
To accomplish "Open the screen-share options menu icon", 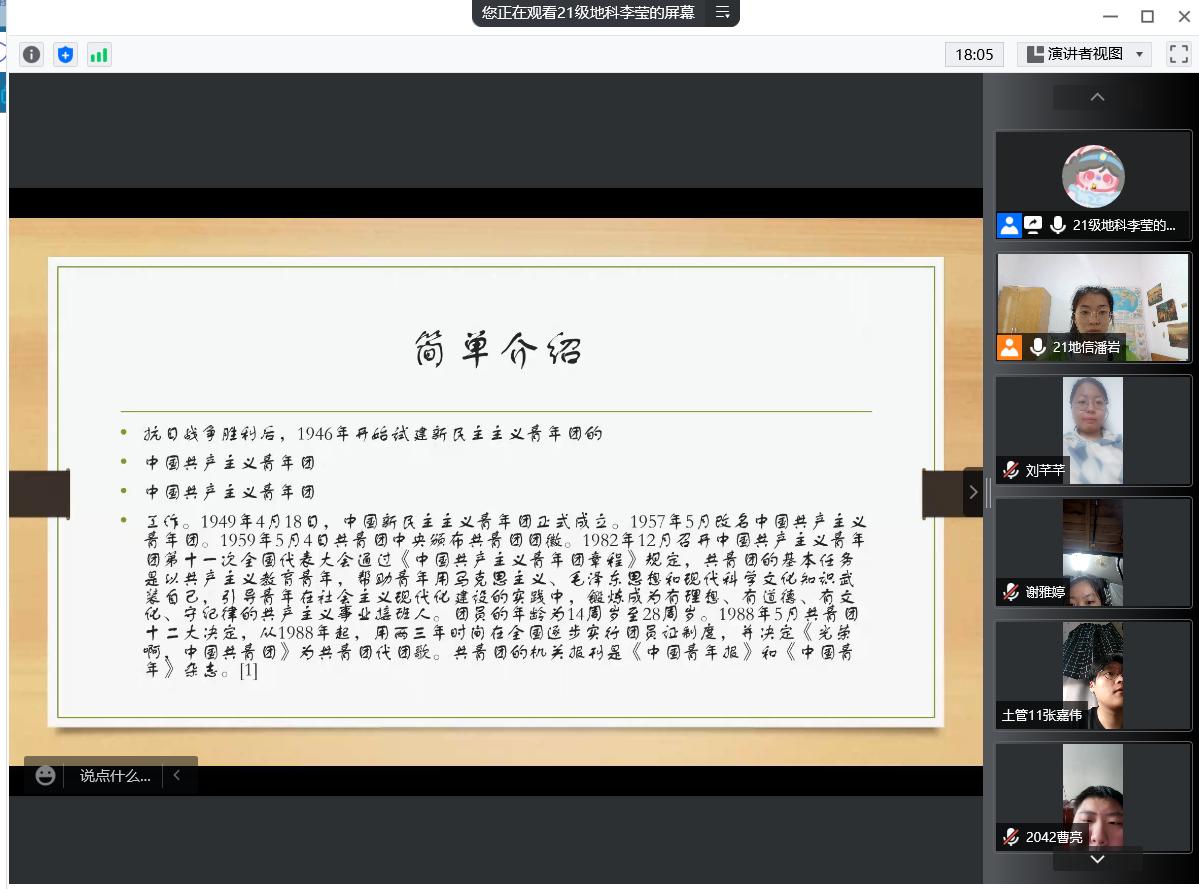I will [x=722, y=12].
